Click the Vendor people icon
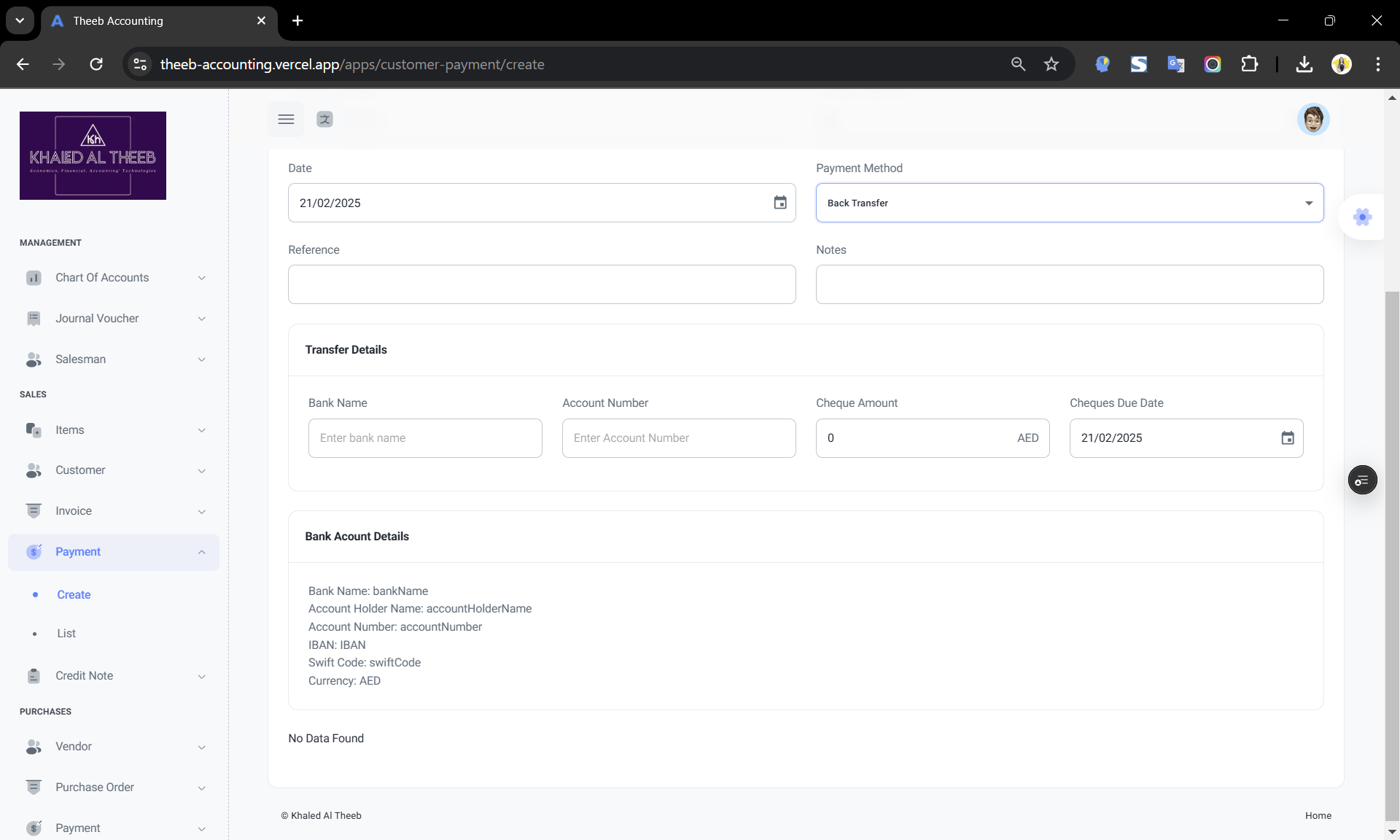The width and height of the screenshot is (1400, 840). 34,747
